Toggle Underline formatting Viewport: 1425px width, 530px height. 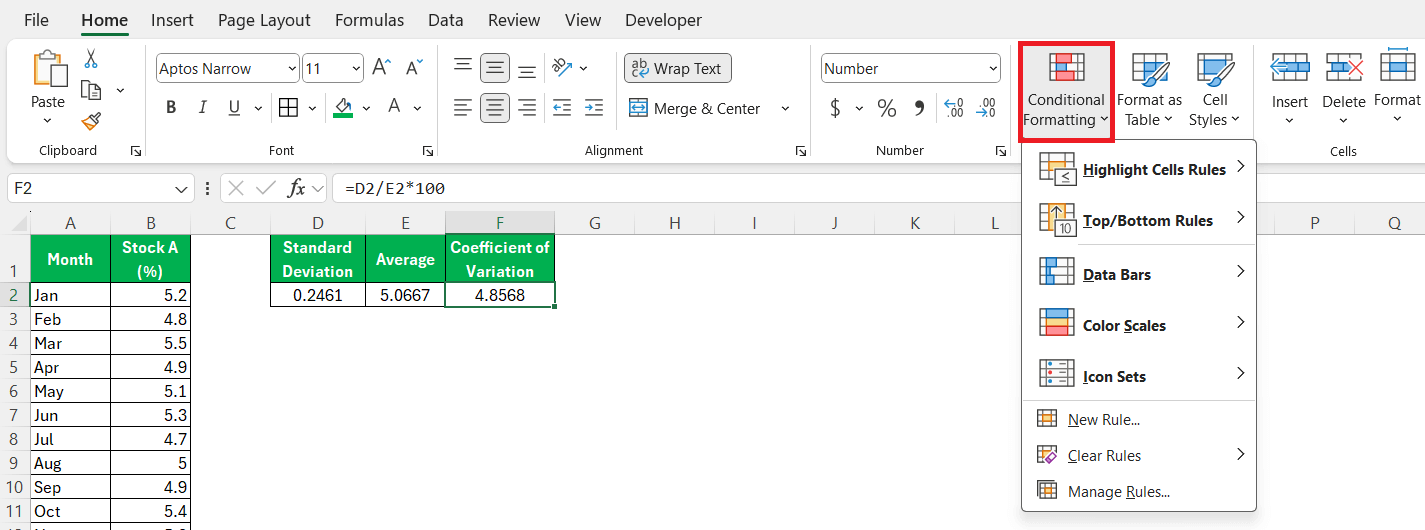[x=234, y=108]
